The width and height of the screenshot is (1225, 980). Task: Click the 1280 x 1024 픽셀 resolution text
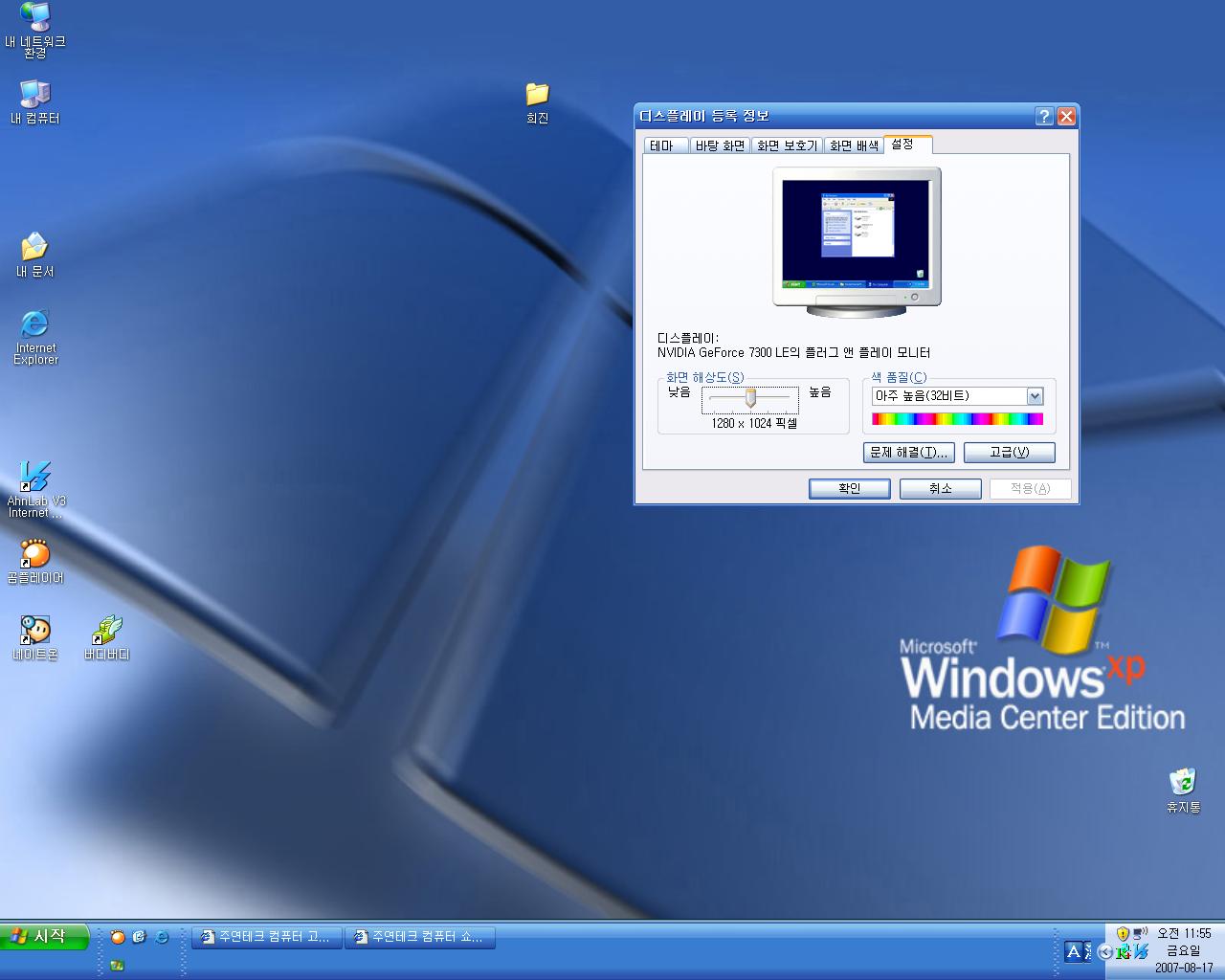[754, 423]
